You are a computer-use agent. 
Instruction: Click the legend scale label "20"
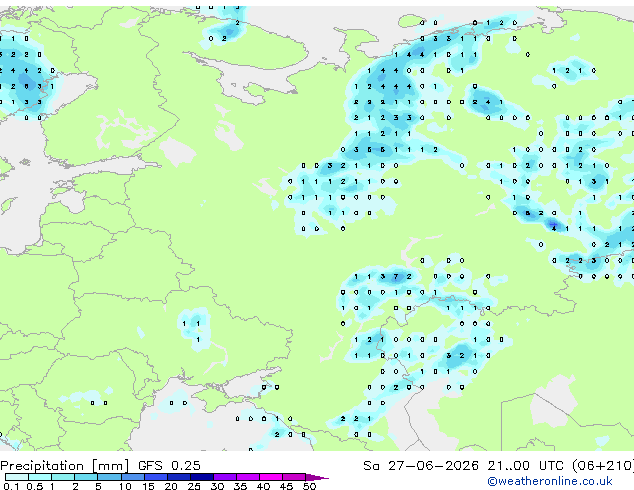point(171,486)
